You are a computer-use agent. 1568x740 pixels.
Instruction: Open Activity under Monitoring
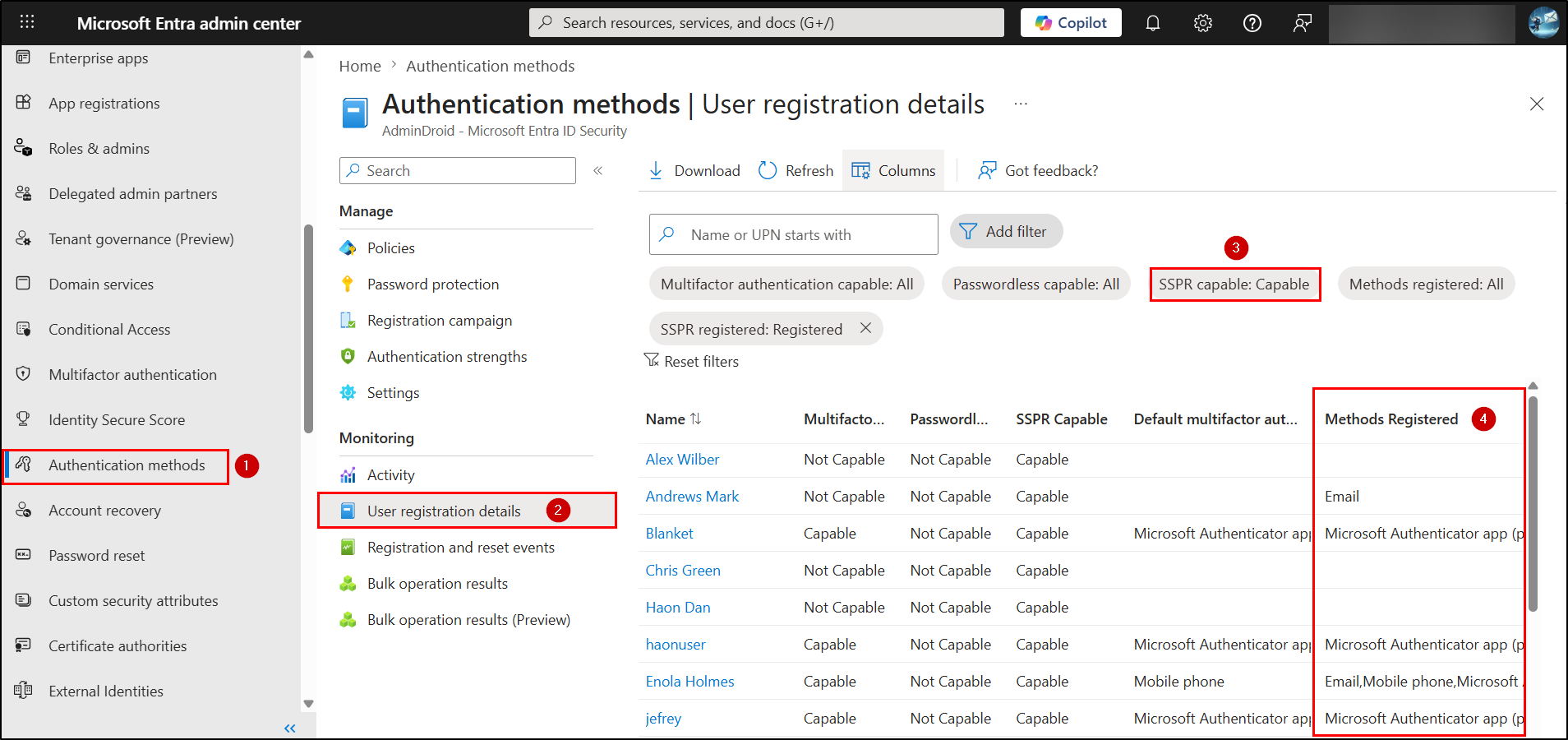pos(391,475)
